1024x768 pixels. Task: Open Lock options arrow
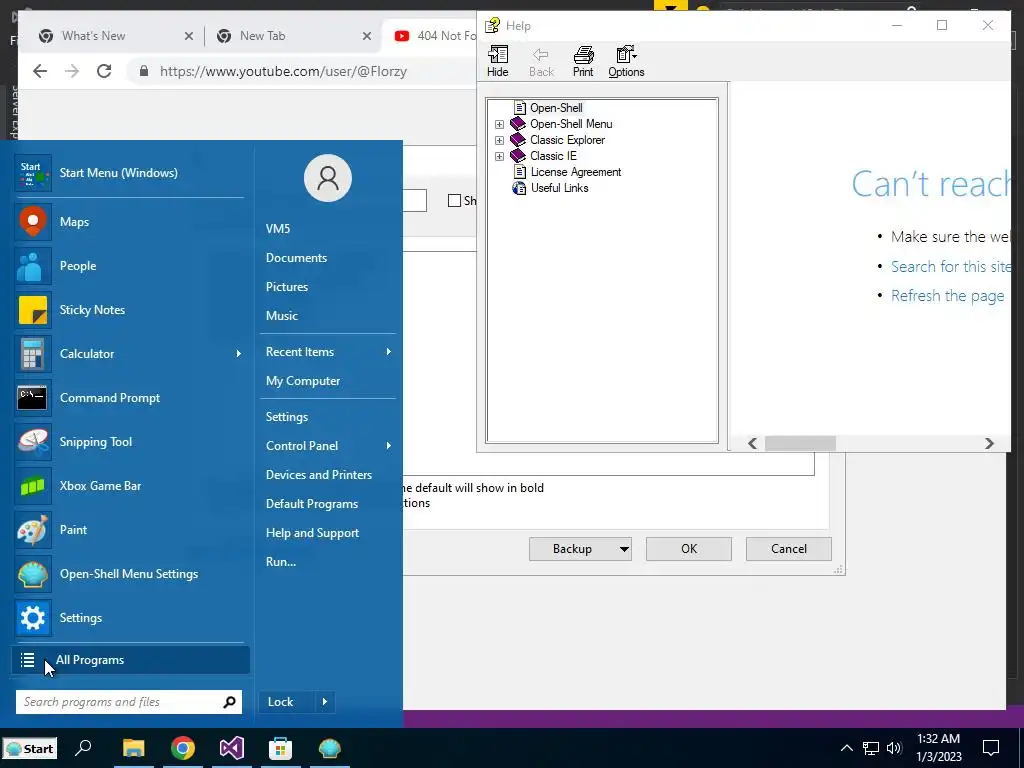325,702
